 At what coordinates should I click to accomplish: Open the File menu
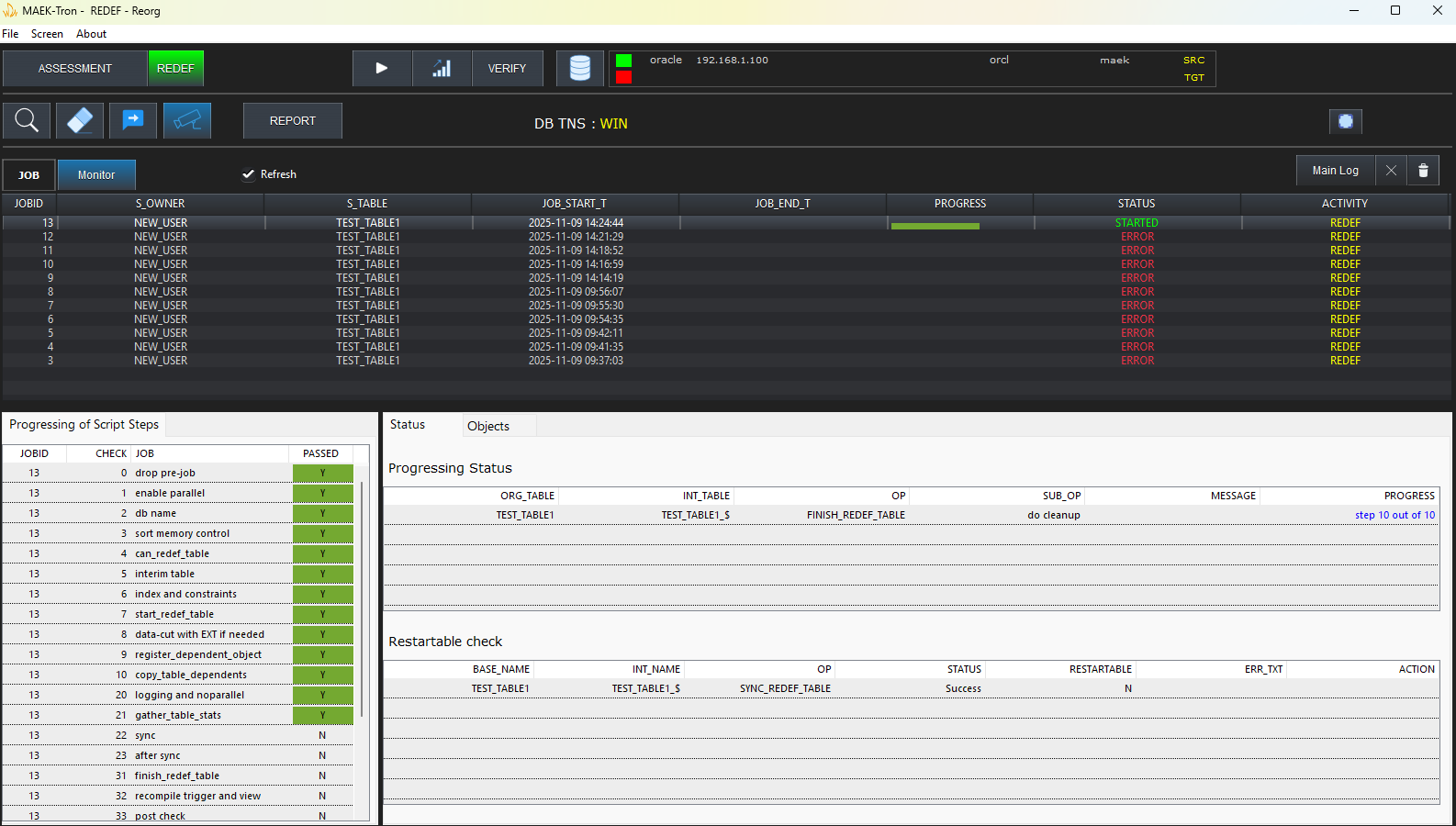point(10,34)
